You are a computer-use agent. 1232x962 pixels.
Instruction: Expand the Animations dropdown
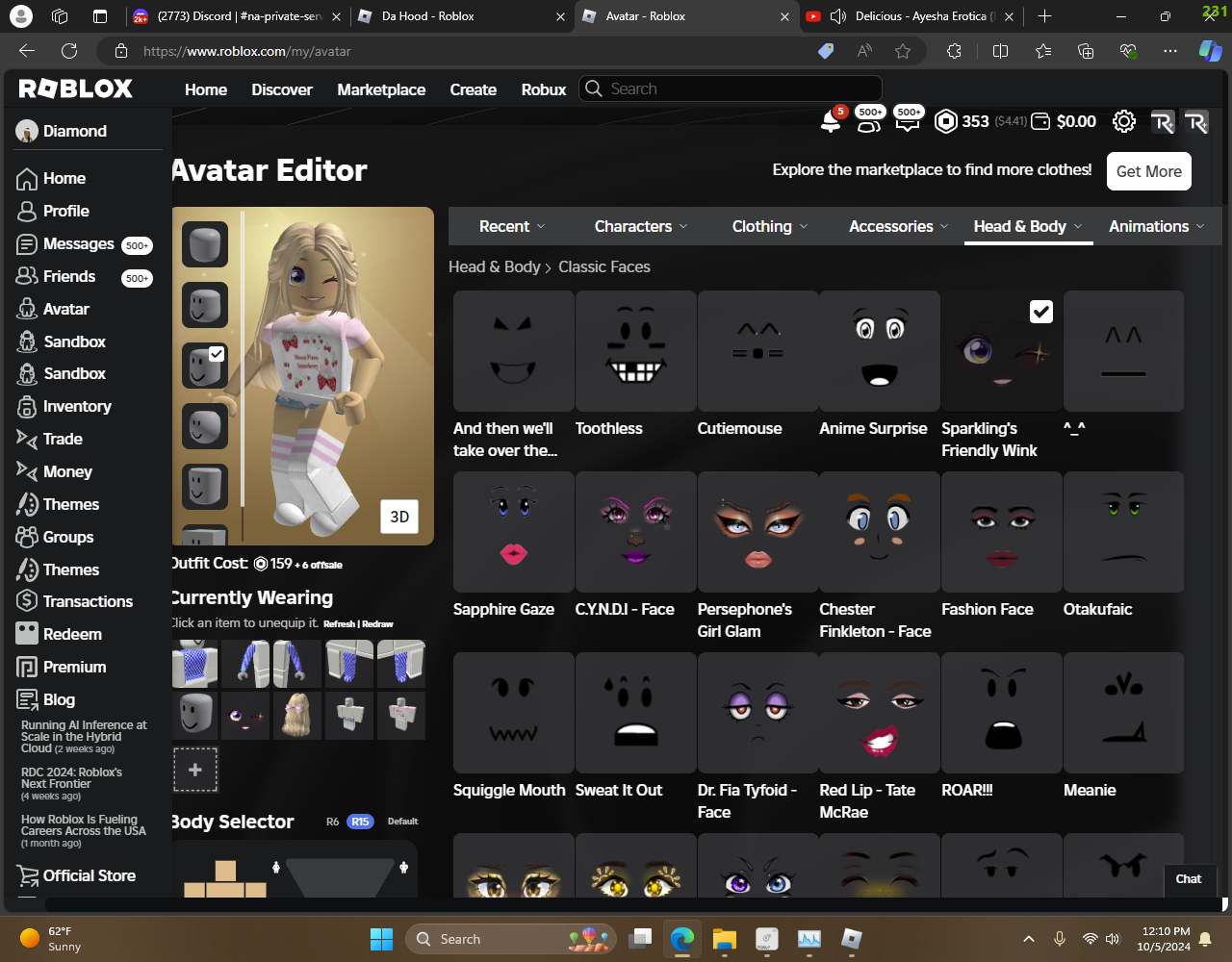coord(1156,226)
